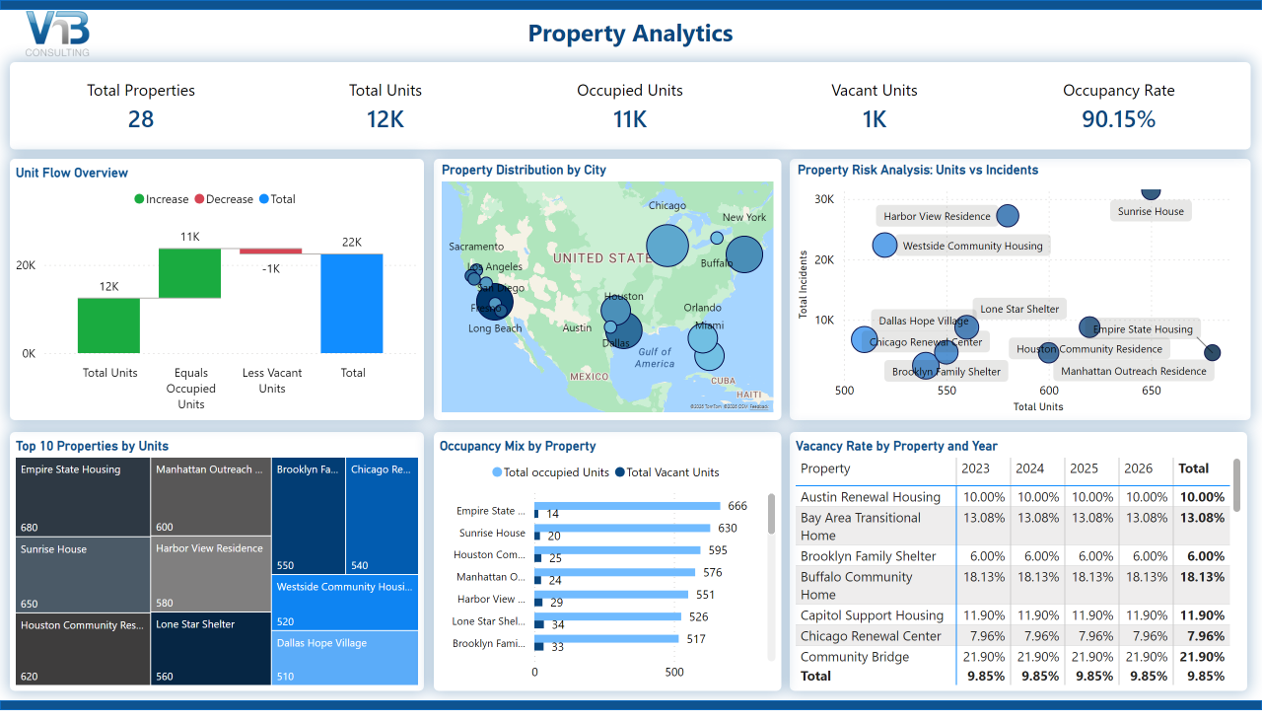The width and height of the screenshot is (1262, 720).
Task: Click the Unit Flow Overview chart title
Action: pyautogui.click(x=72, y=173)
